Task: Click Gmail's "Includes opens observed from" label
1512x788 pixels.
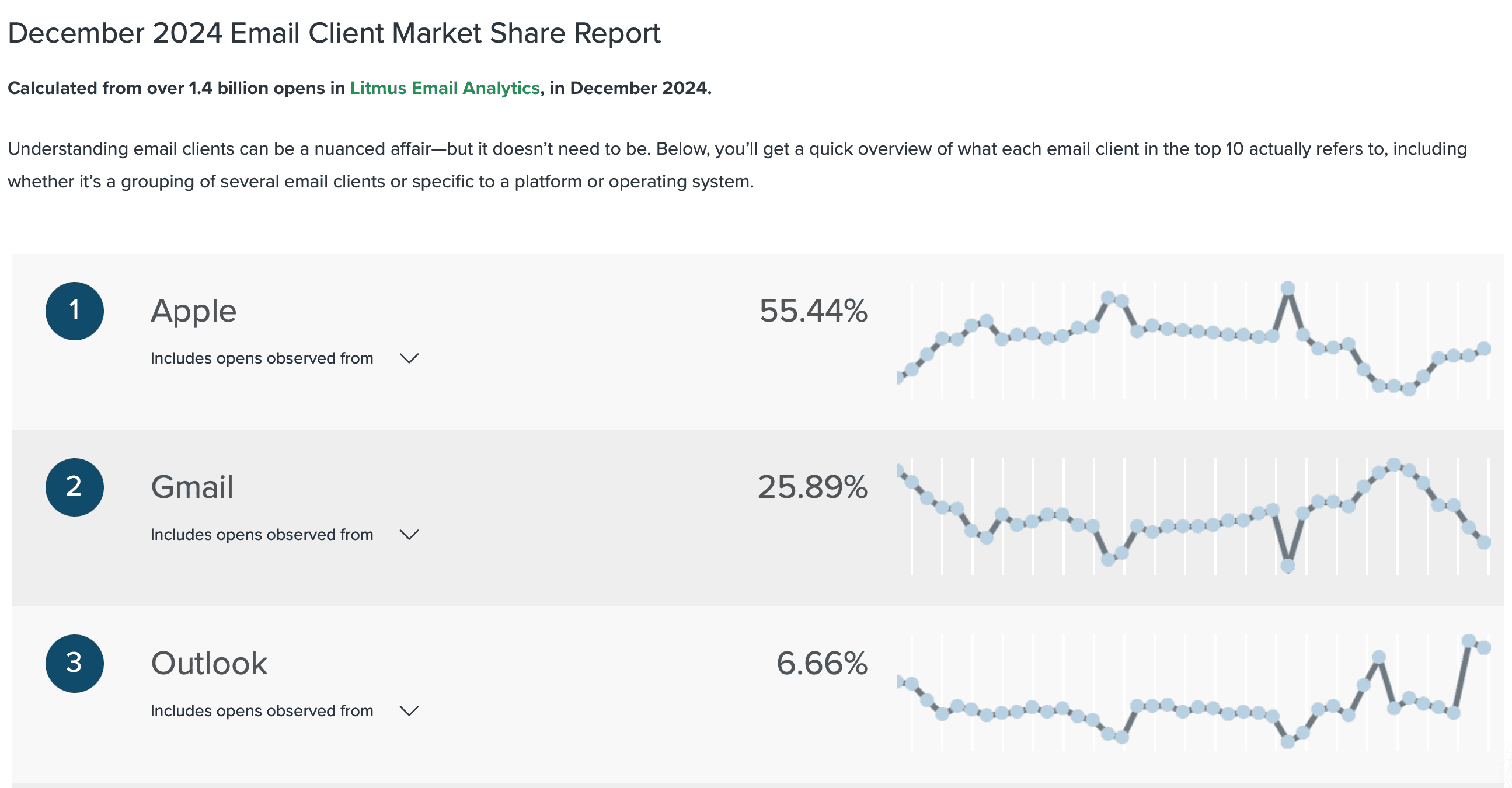Action: (262, 534)
